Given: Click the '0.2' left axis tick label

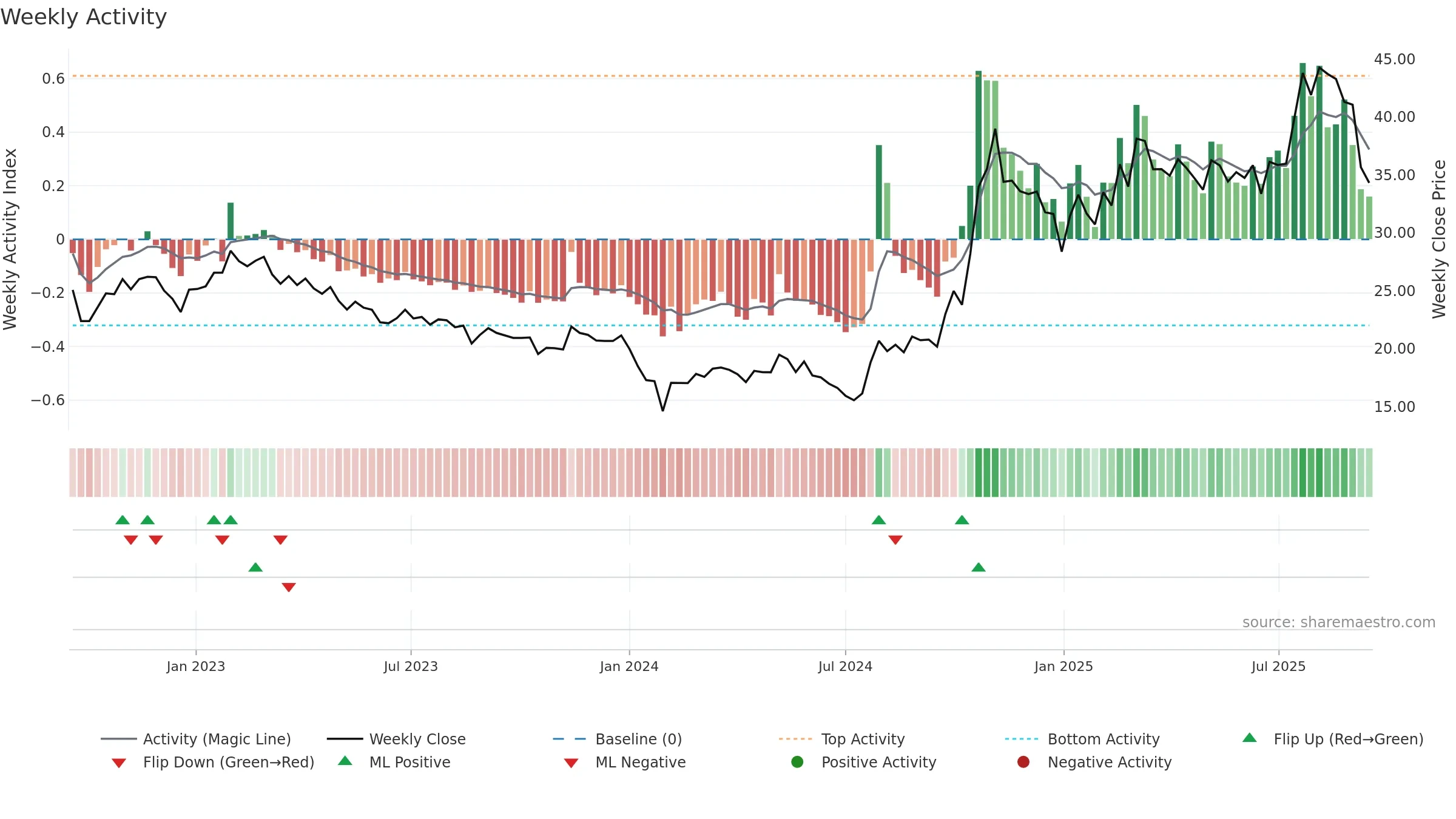Looking at the screenshot, I should (x=53, y=186).
